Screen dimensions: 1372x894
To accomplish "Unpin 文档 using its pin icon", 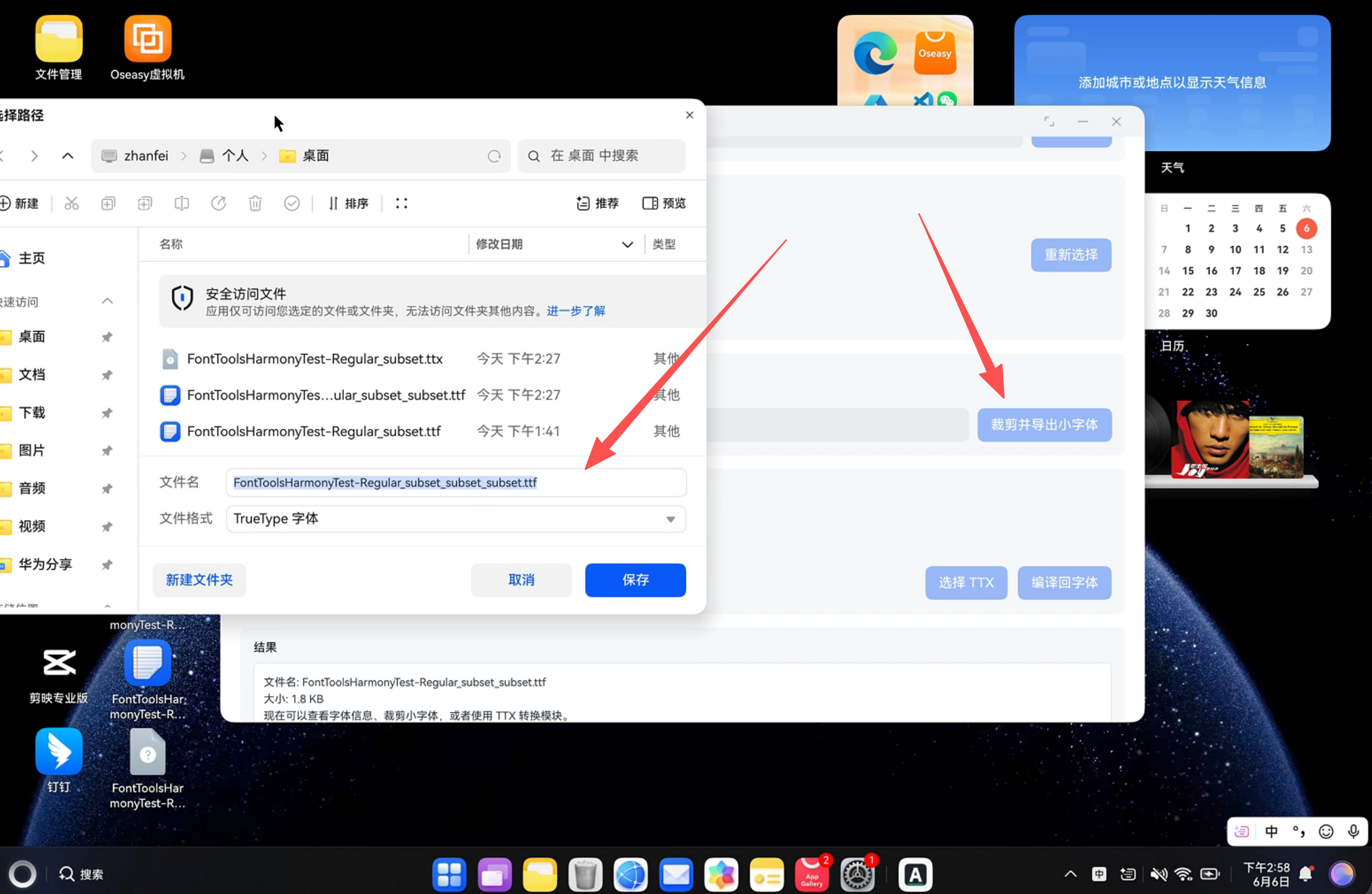I will point(107,375).
